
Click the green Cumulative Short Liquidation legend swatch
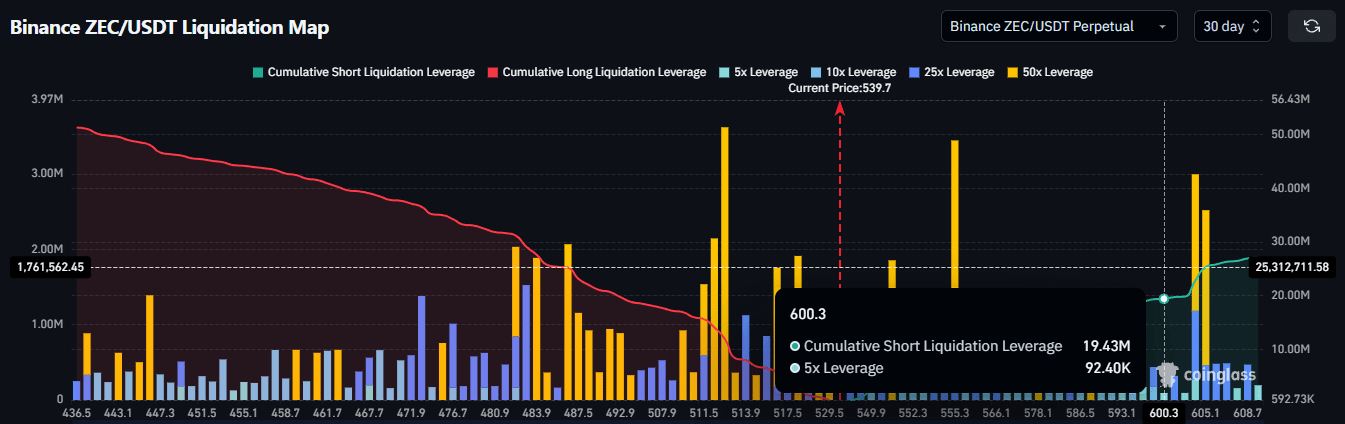258,72
